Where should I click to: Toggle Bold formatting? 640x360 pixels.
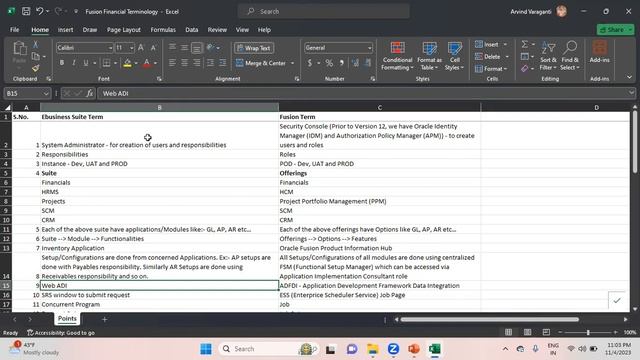62,63
